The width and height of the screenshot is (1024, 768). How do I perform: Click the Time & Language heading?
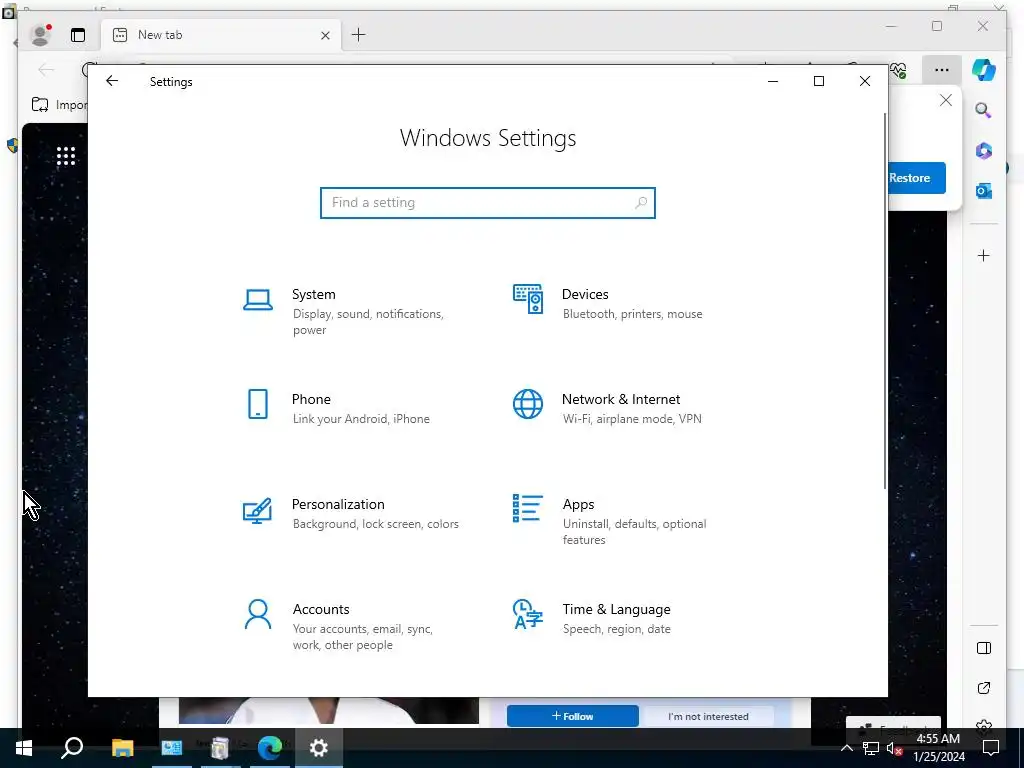click(x=616, y=609)
